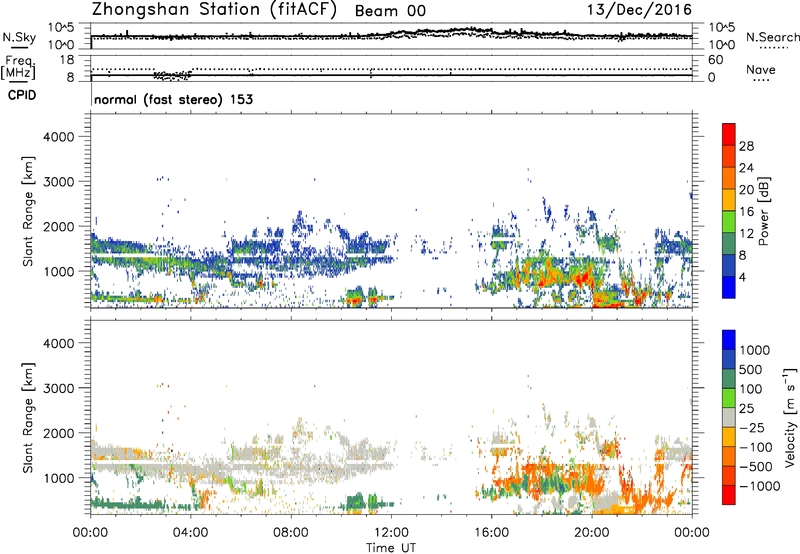Image resolution: width=800 pixels, height=554 pixels.
Task: Pick the light green 12–16 dB power swatch
Action: (729, 222)
